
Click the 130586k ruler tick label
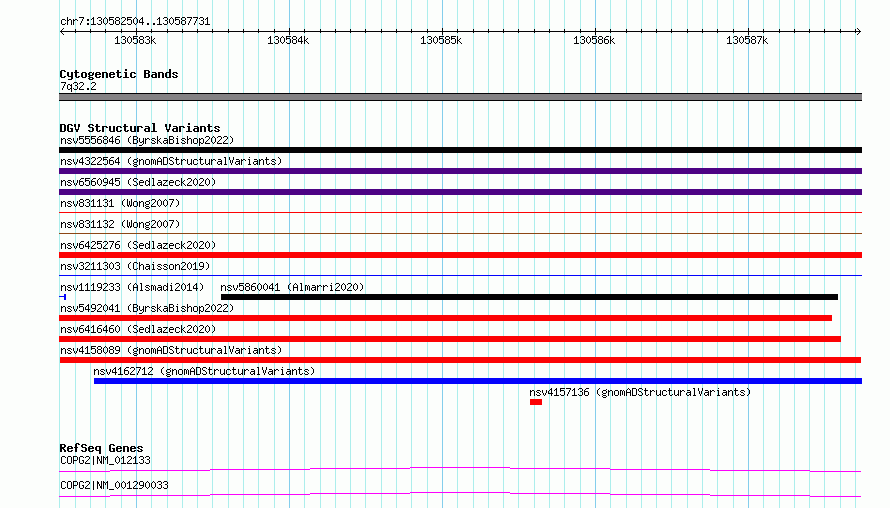coord(594,40)
